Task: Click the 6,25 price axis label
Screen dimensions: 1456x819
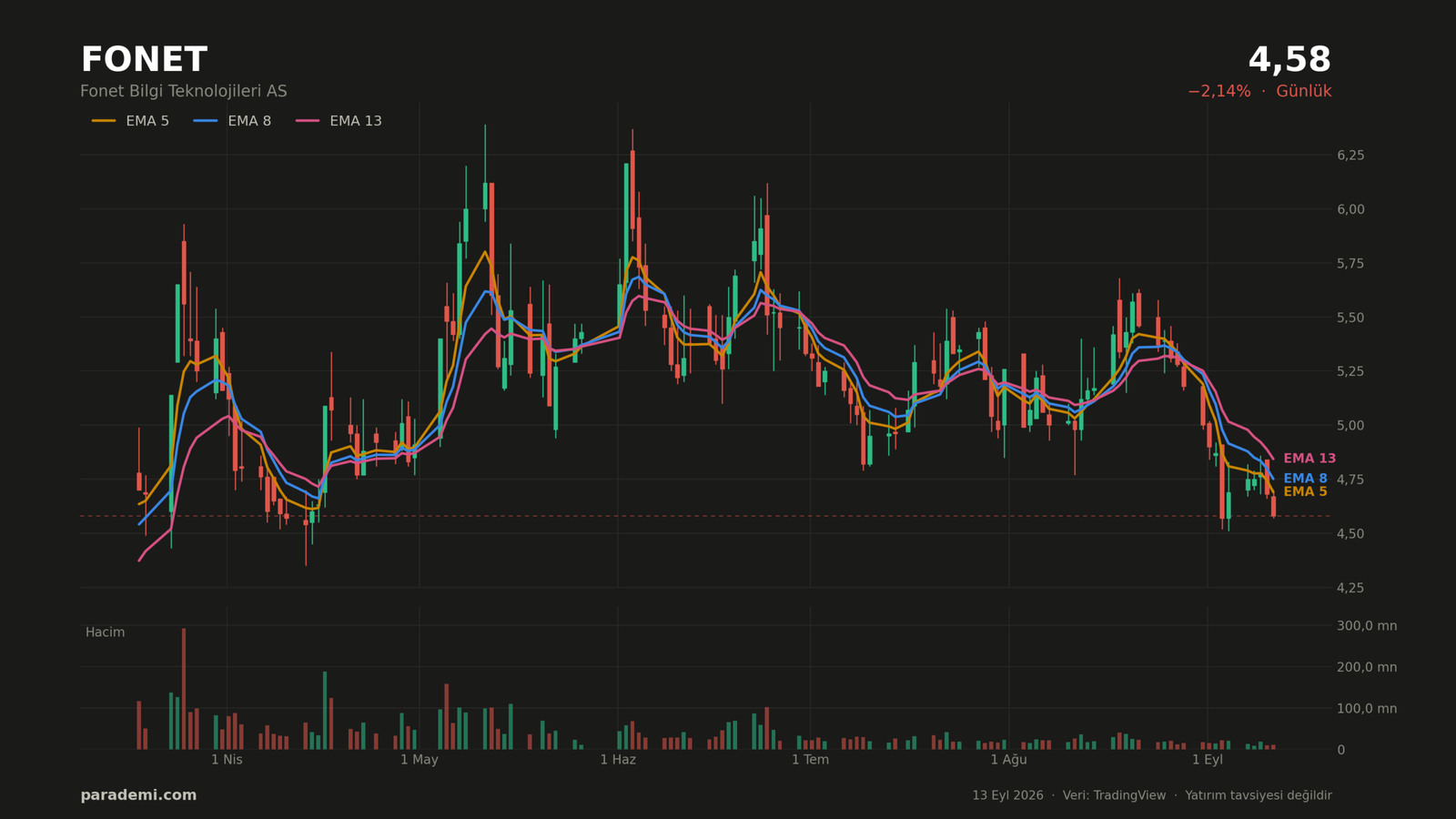Action: [x=1350, y=156]
